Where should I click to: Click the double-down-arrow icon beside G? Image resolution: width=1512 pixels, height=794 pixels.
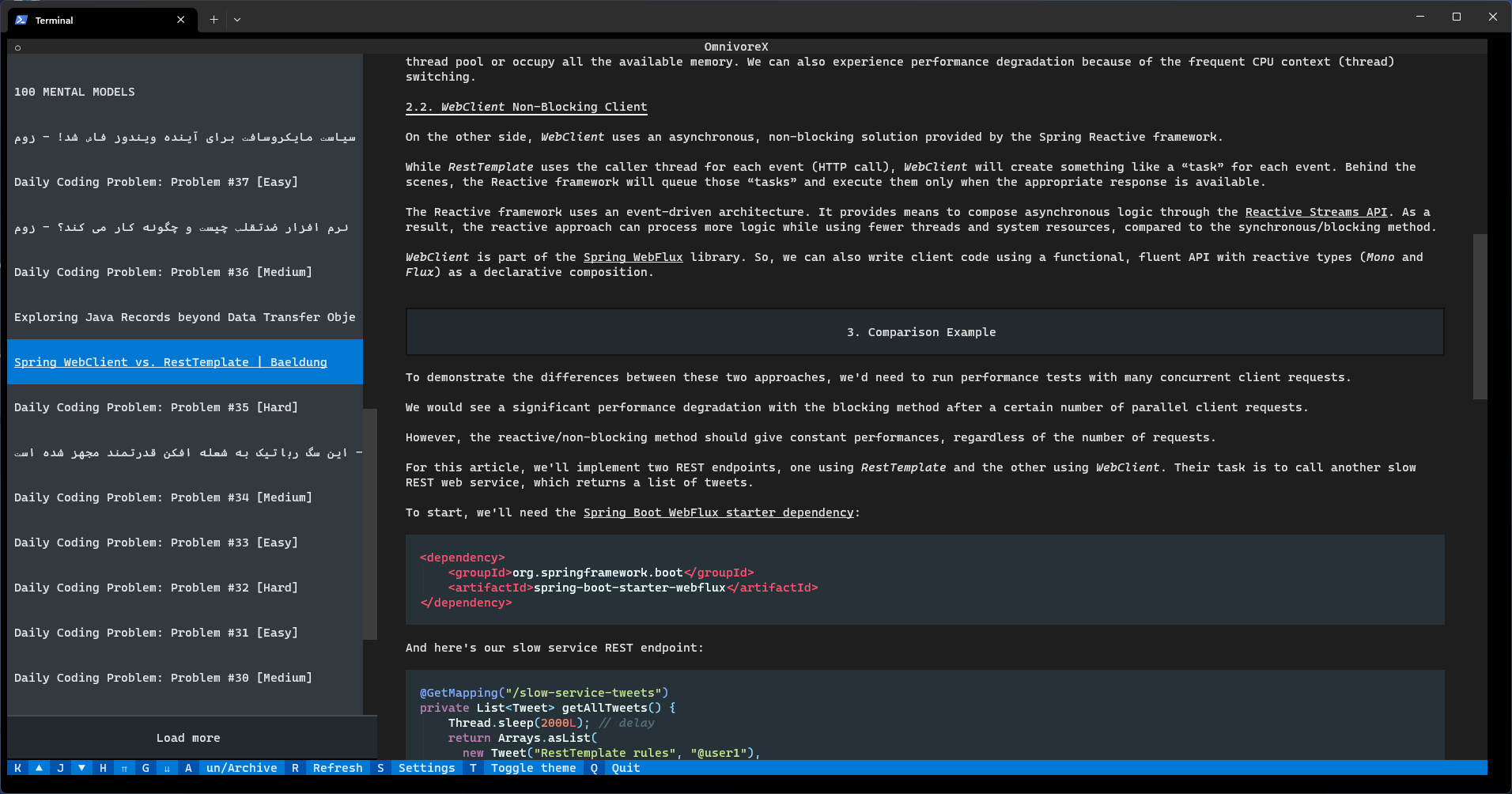point(167,767)
